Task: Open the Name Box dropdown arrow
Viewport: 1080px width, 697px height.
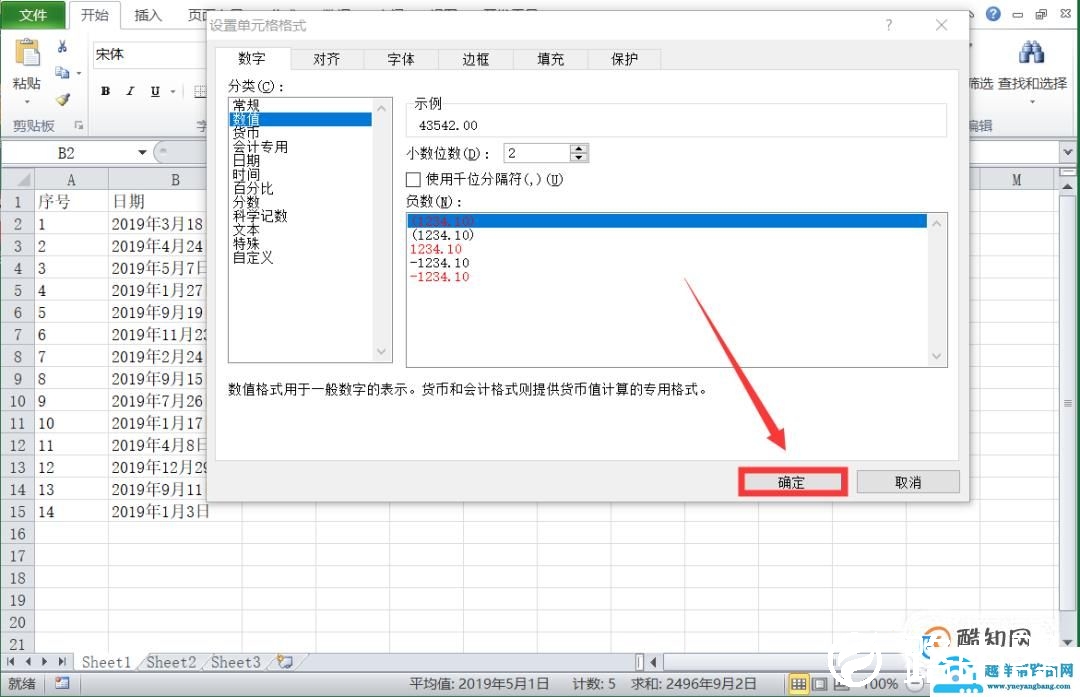Action: (x=142, y=152)
